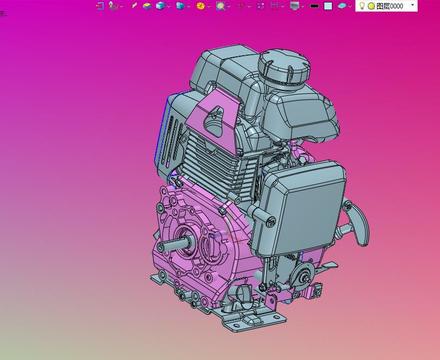Click the blue wireframe cube view icon
This screenshot has width=440, height=360.
161,6
